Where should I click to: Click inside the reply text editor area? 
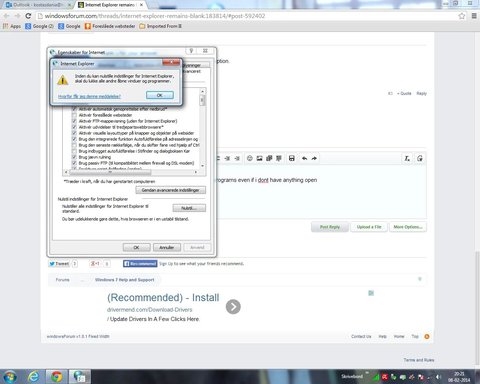[321, 192]
